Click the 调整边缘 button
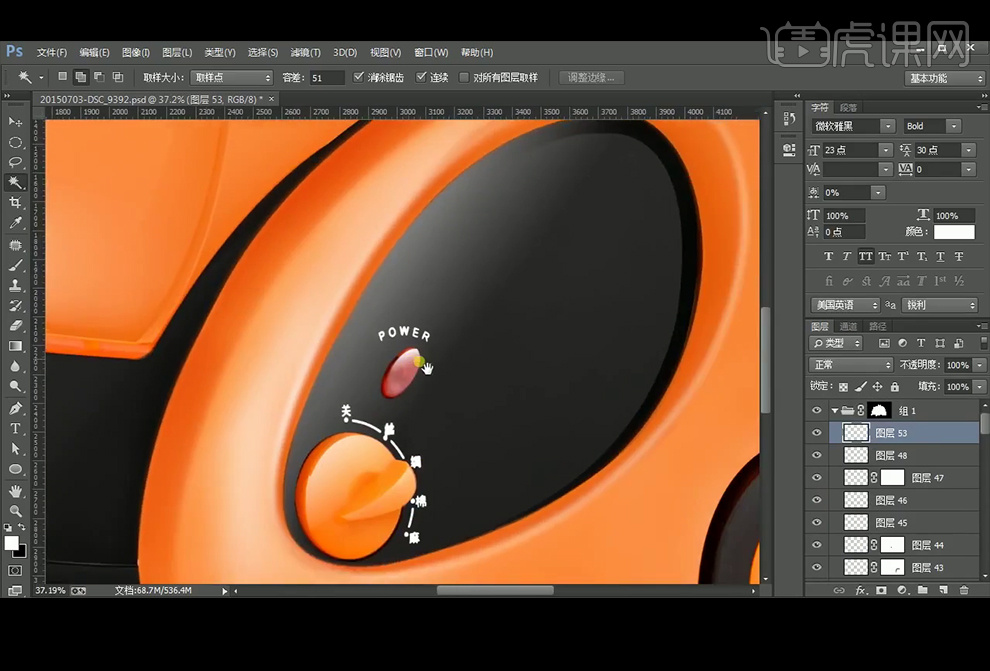Screen dimensions: 990x671 (x=592, y=77)
